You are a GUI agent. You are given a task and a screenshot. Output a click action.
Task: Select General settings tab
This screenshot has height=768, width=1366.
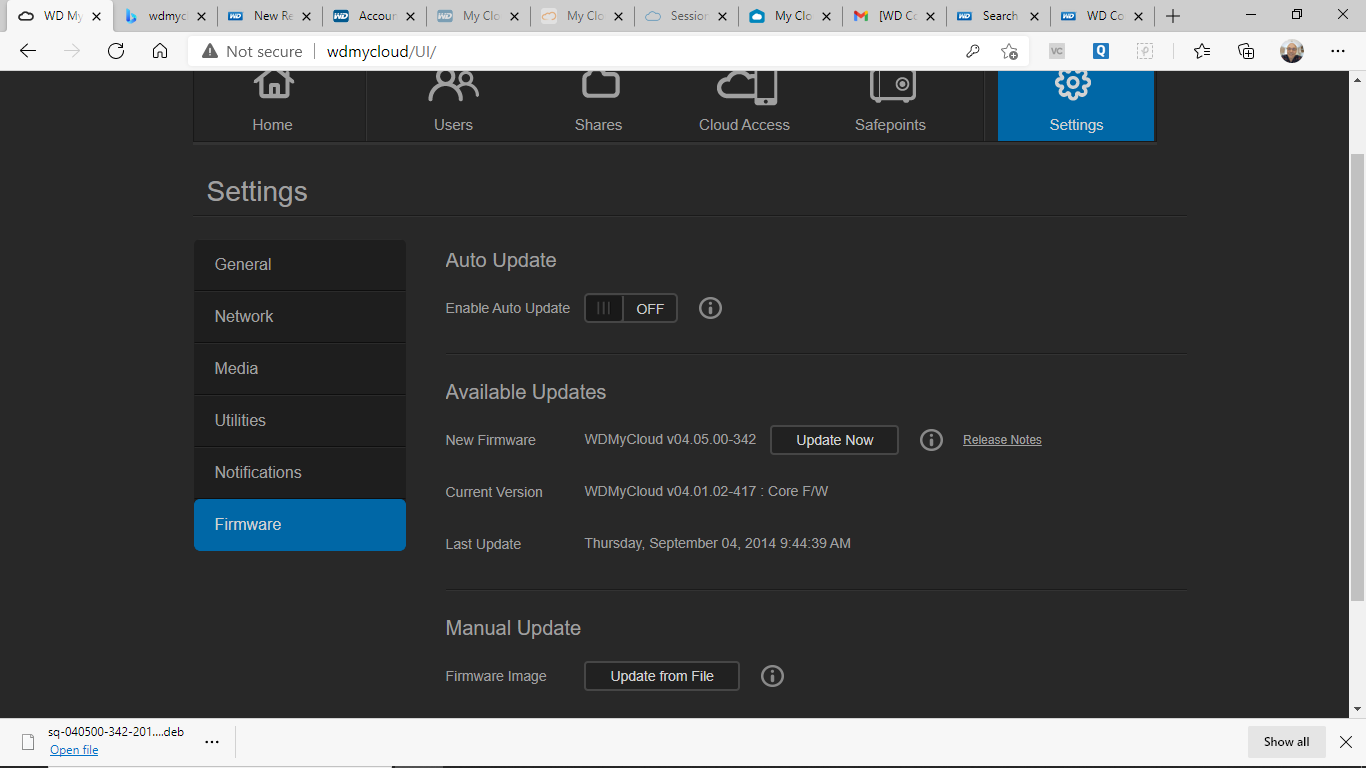(300, 265)
